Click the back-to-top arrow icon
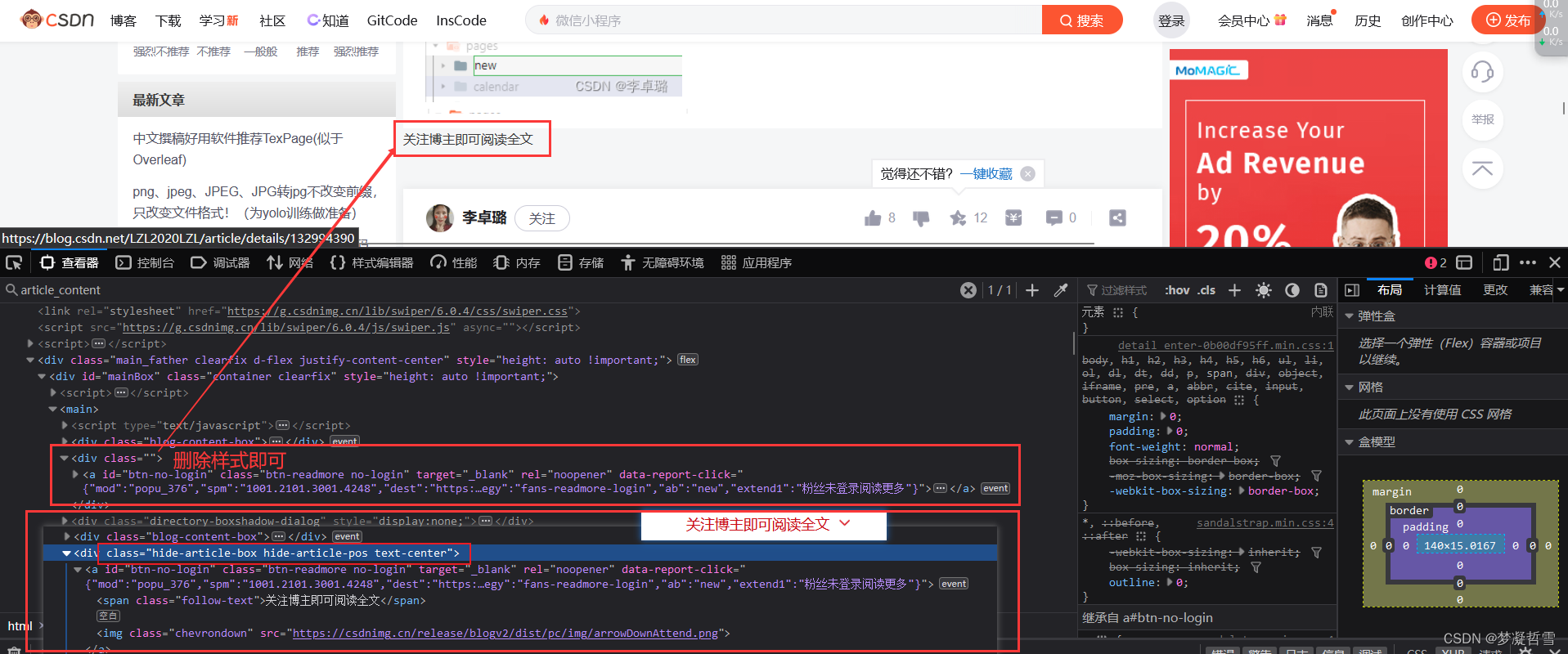This screenshot has height=654, width=1568. coord(1482,168)
